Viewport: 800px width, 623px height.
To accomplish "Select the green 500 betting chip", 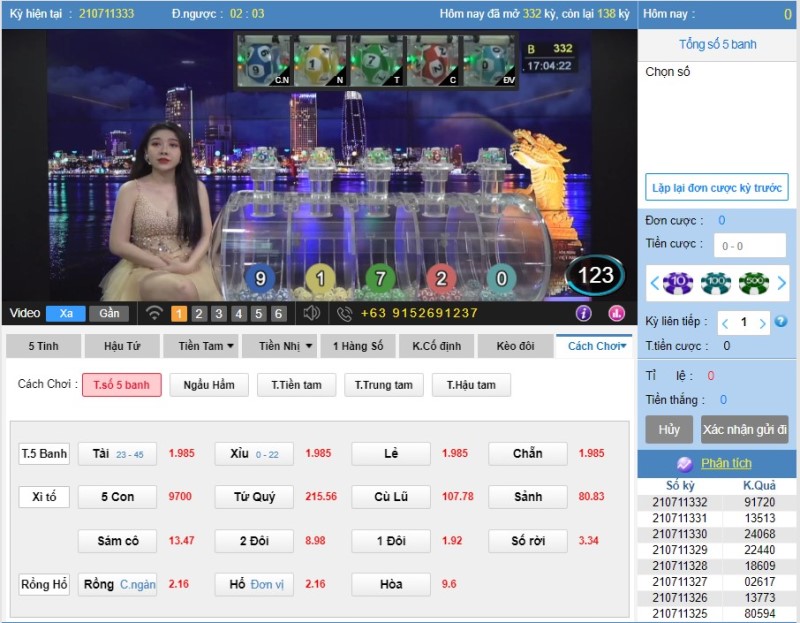I will (x=753, y=283).
